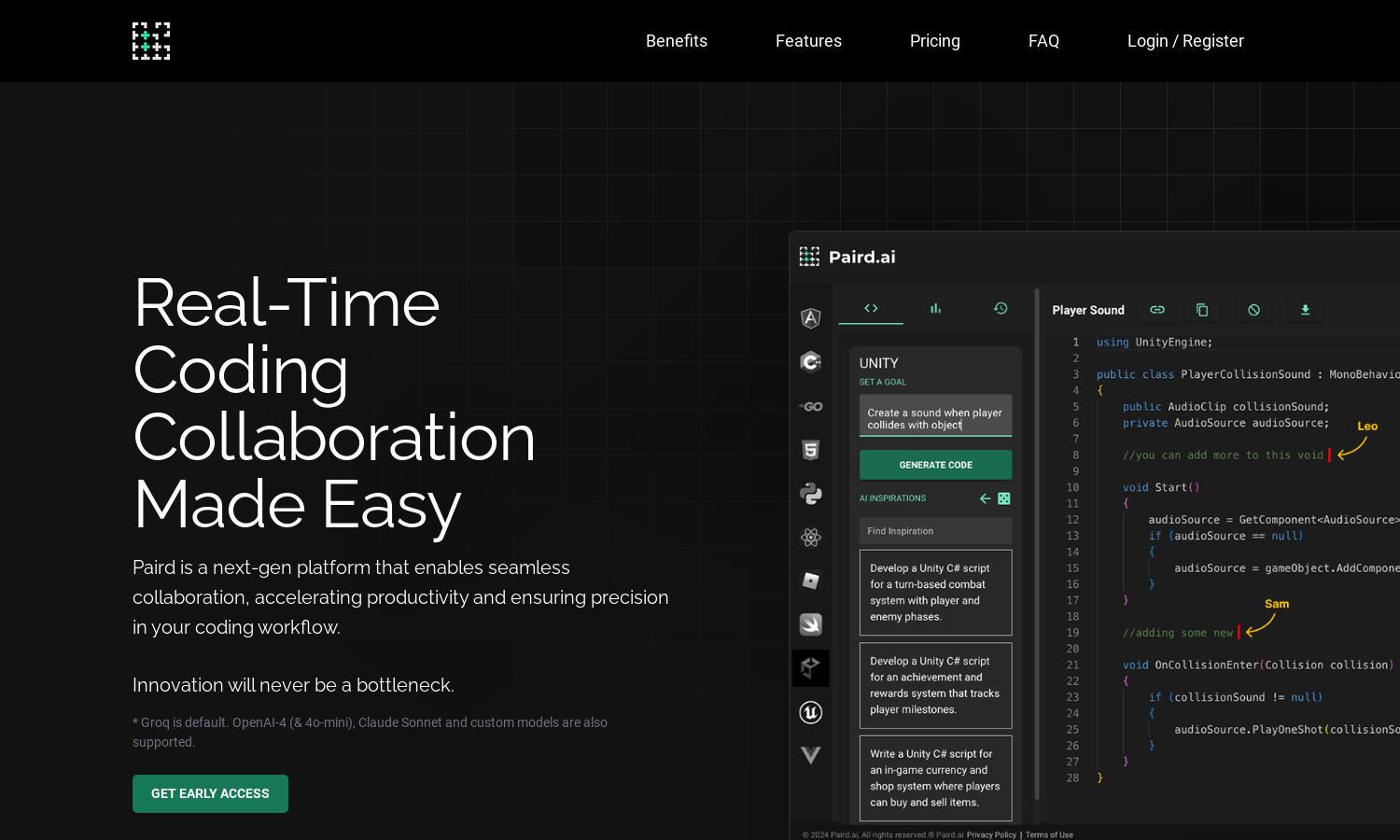Pick the in-game currency shop inspiration card
1400x840 pixels.
(935, 778)
